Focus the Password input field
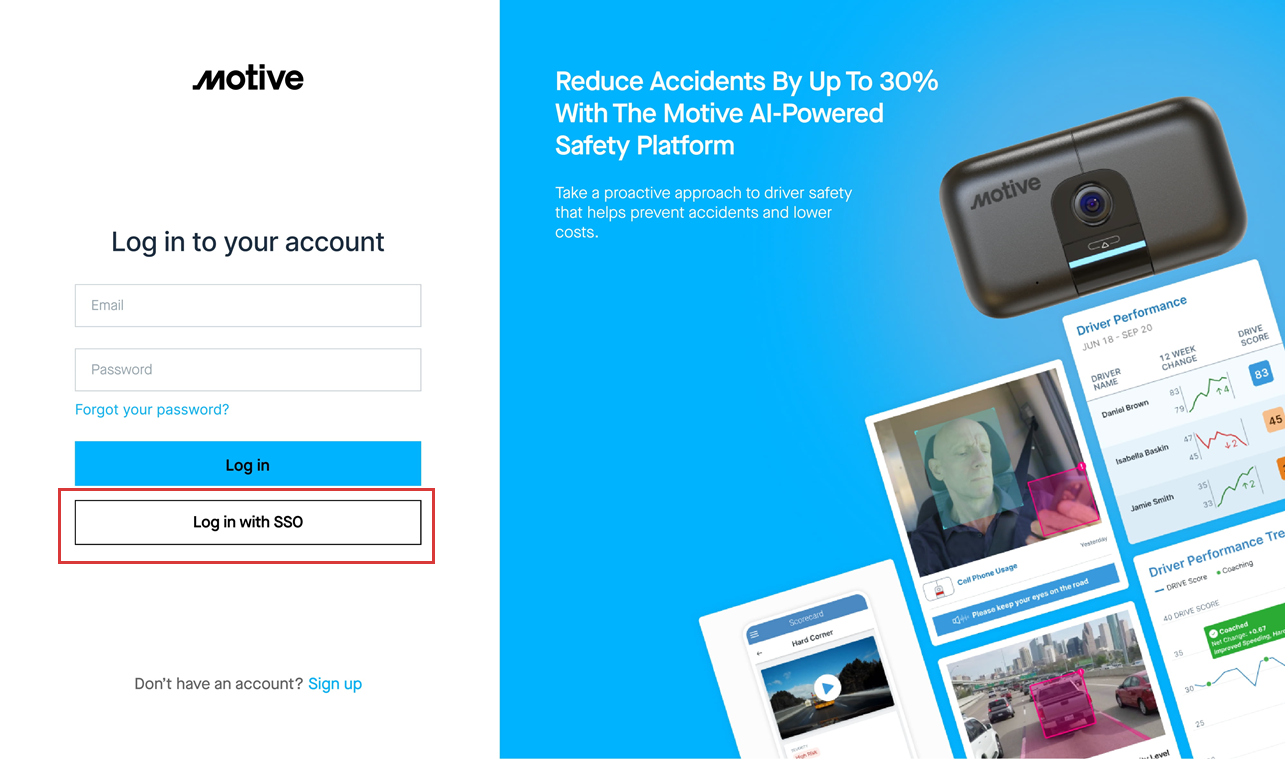Screen dimensions: 1285x759 point(248,369)
